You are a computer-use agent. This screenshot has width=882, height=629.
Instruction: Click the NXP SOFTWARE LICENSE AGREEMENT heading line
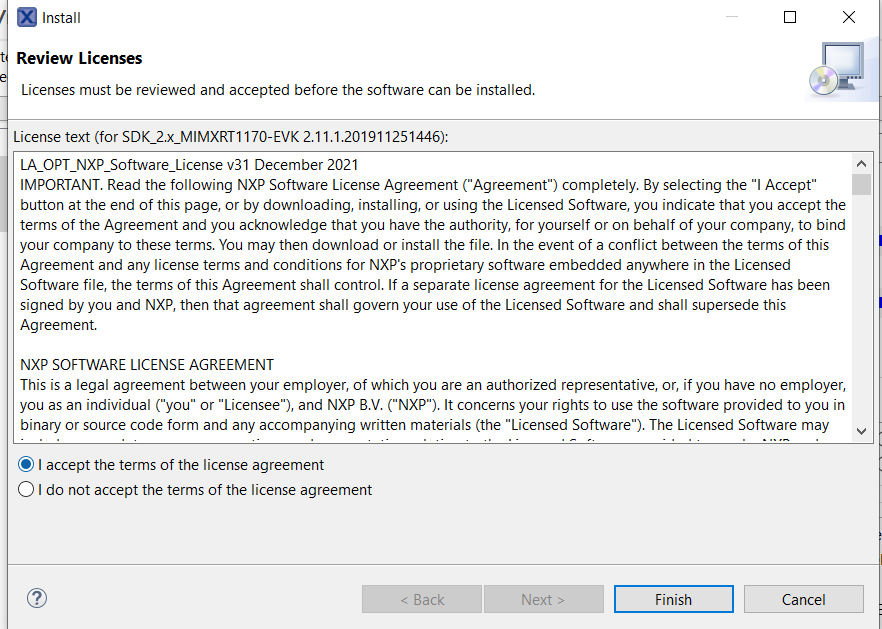[147, 365]
